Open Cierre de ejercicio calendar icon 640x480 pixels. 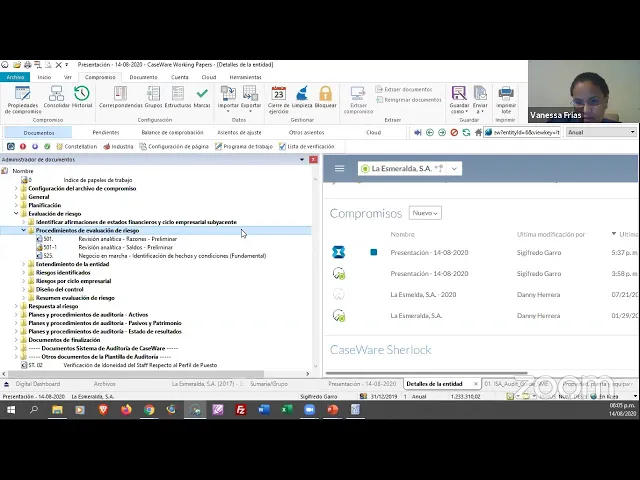pos(279,100)
